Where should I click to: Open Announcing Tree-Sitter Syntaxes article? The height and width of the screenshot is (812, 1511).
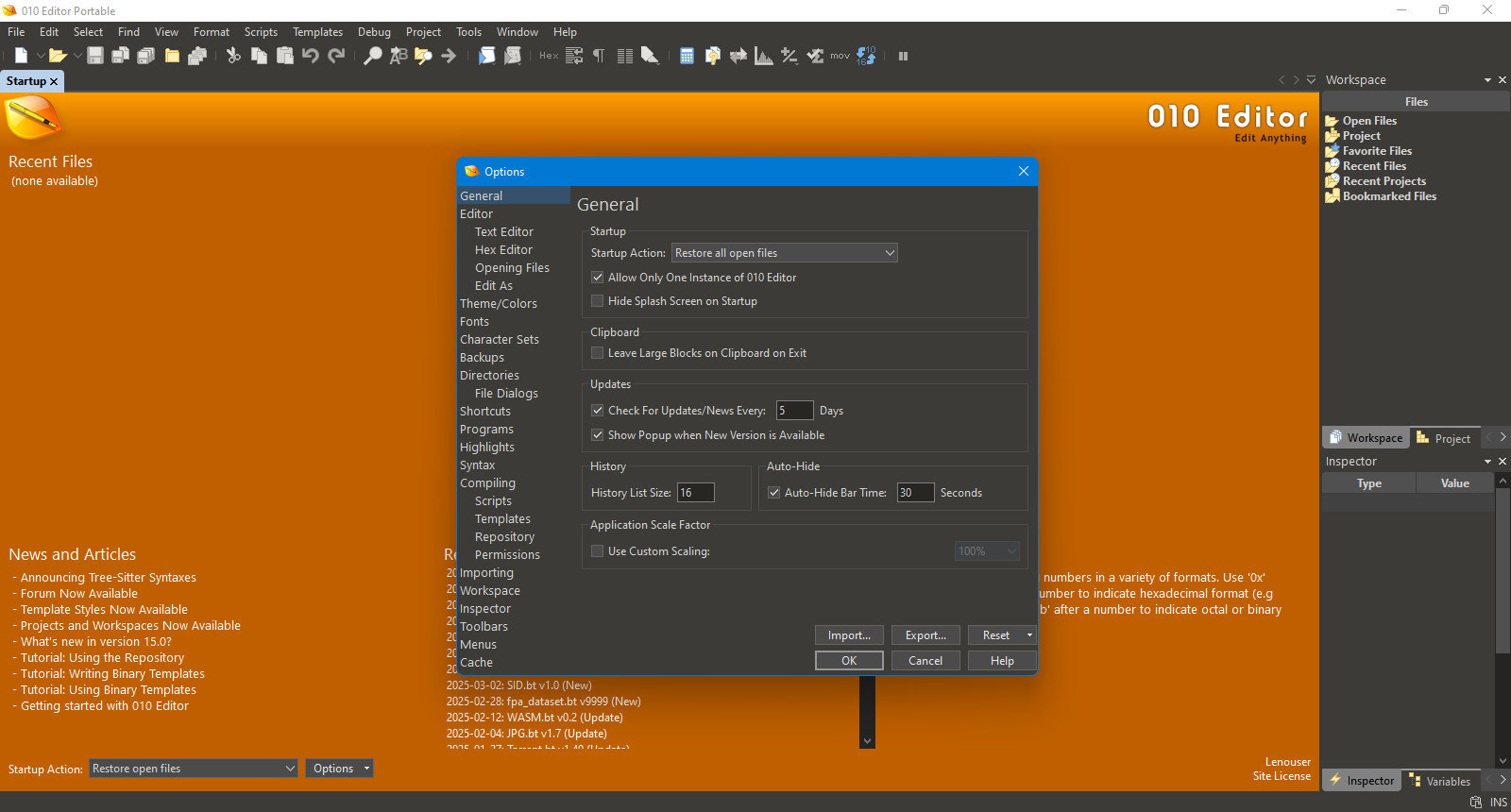[109, 578]
